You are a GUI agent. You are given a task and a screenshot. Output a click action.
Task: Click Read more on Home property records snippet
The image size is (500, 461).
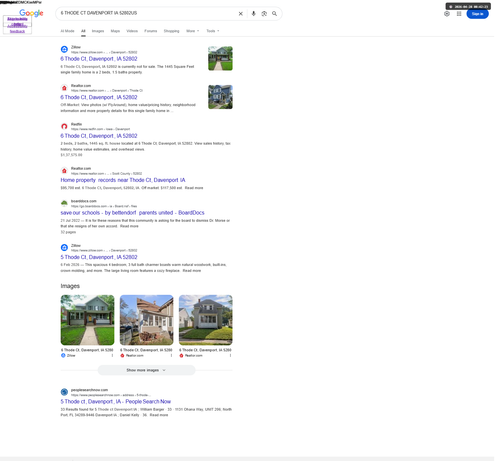tap(194, 188)
